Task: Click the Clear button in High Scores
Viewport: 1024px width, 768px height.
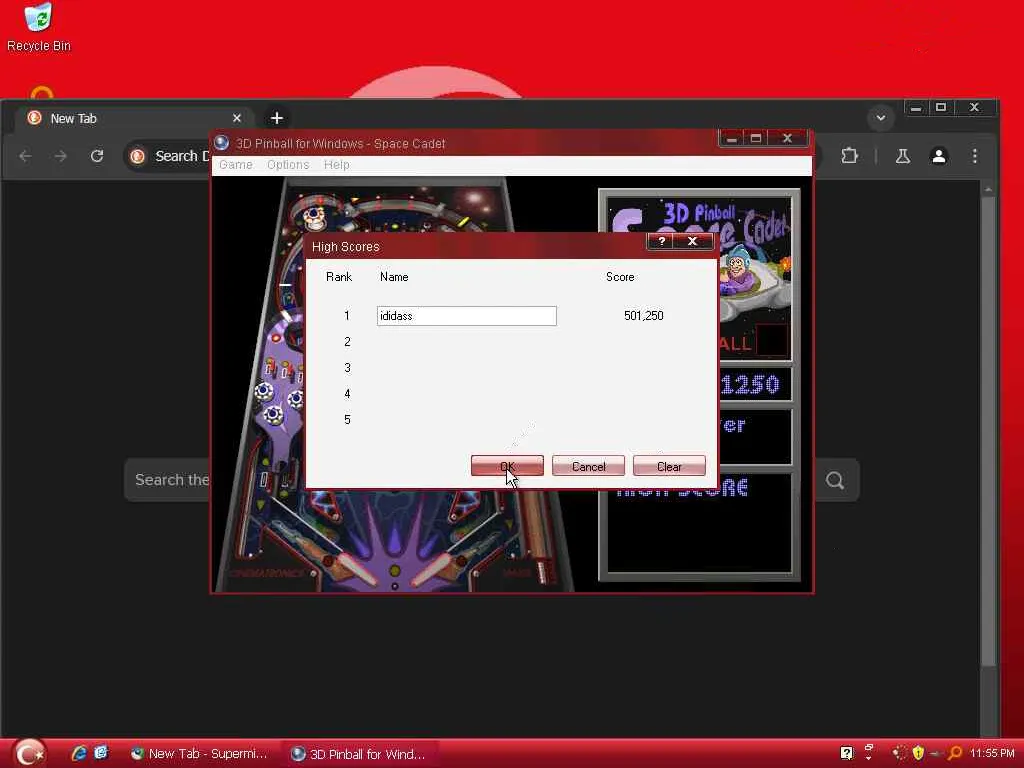Action: coord(669,466)
